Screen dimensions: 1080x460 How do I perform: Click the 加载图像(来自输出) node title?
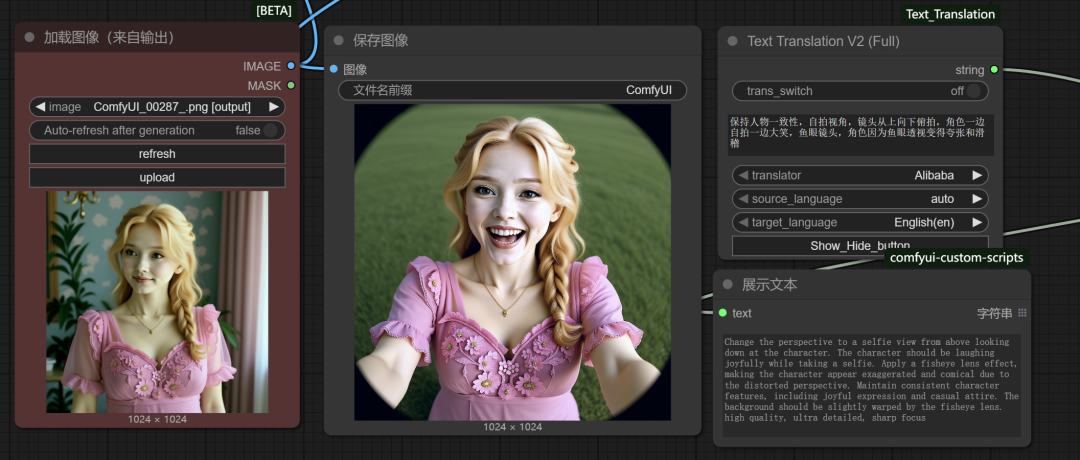point(109,38)
